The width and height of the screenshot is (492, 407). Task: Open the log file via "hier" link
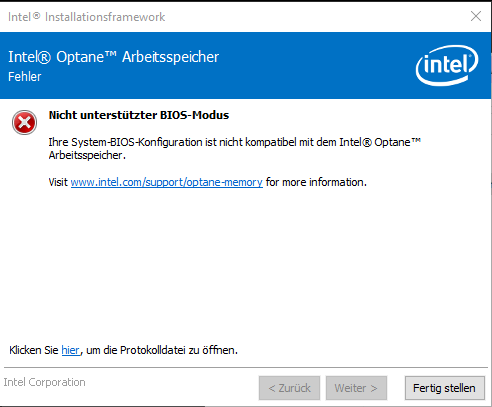(71, 350)
